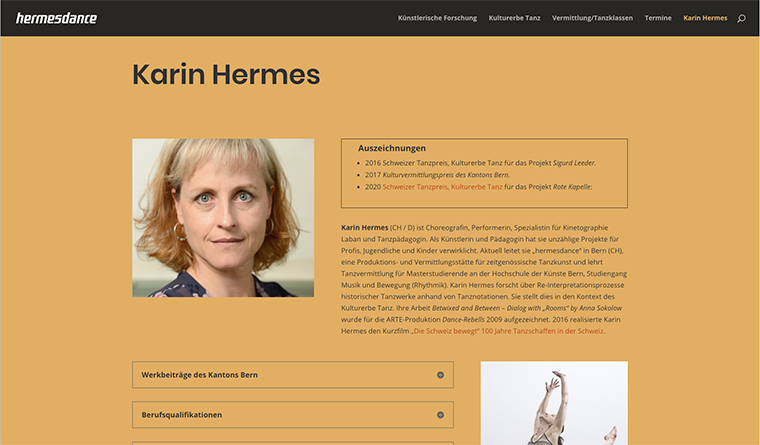This screenshot has height=445, width=760.
Task: Click the 2017 Kulturvermittlungspreis list entry
Action: click(437, 175)
